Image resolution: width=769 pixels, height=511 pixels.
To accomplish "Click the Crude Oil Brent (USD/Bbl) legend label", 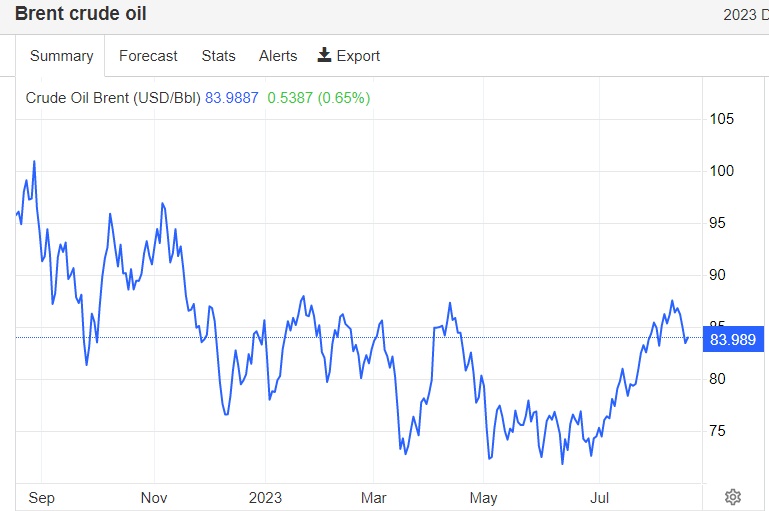I will 113,98.
